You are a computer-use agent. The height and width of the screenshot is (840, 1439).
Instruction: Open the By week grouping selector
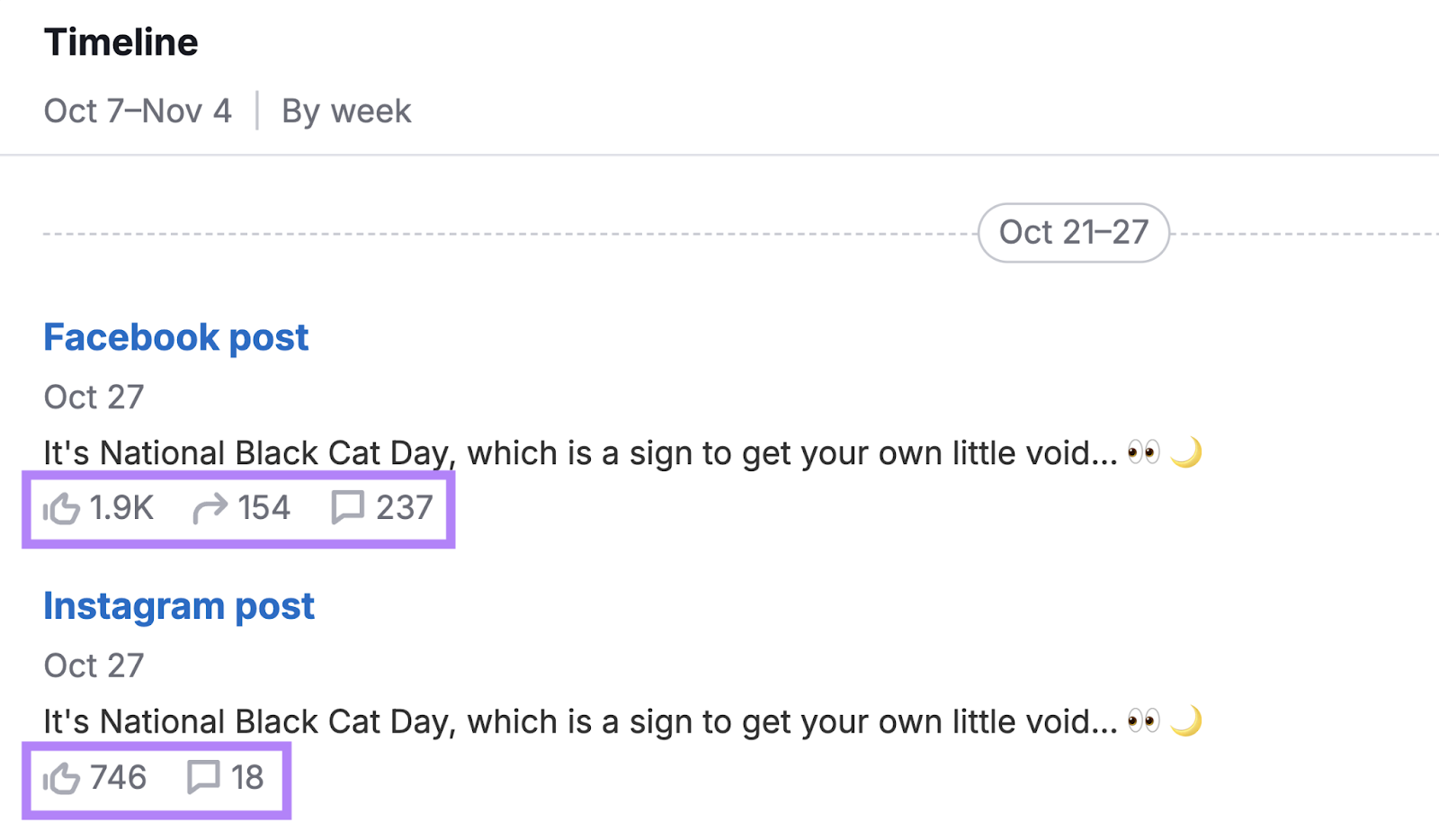pos(346,111)
